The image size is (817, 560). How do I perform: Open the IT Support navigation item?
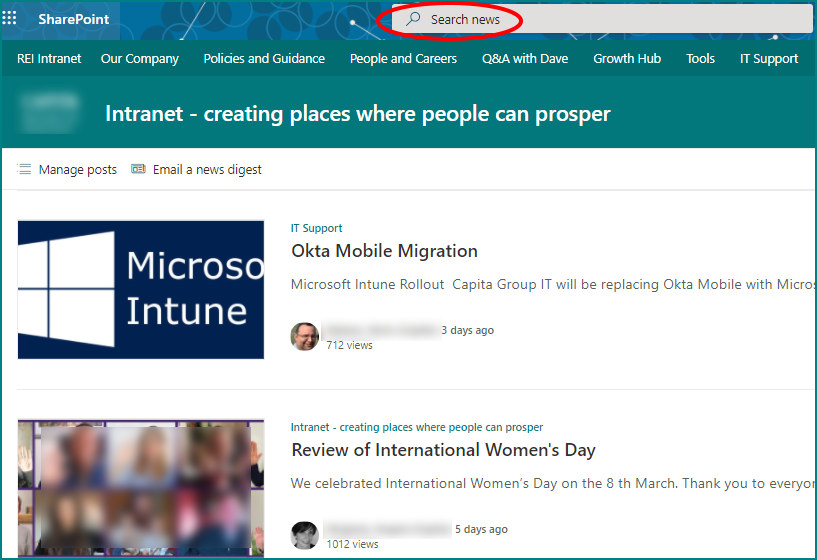click(x=769, y=59)
